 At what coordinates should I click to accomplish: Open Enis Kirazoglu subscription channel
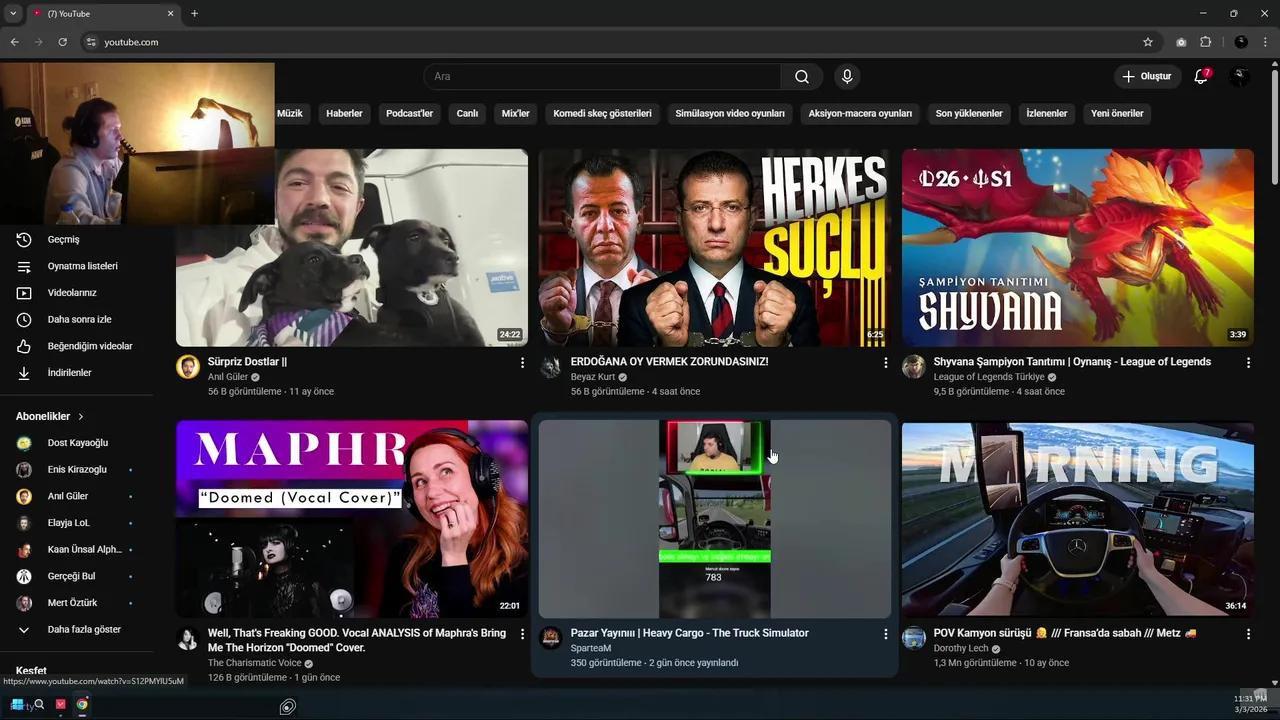[x=76, y=470]
